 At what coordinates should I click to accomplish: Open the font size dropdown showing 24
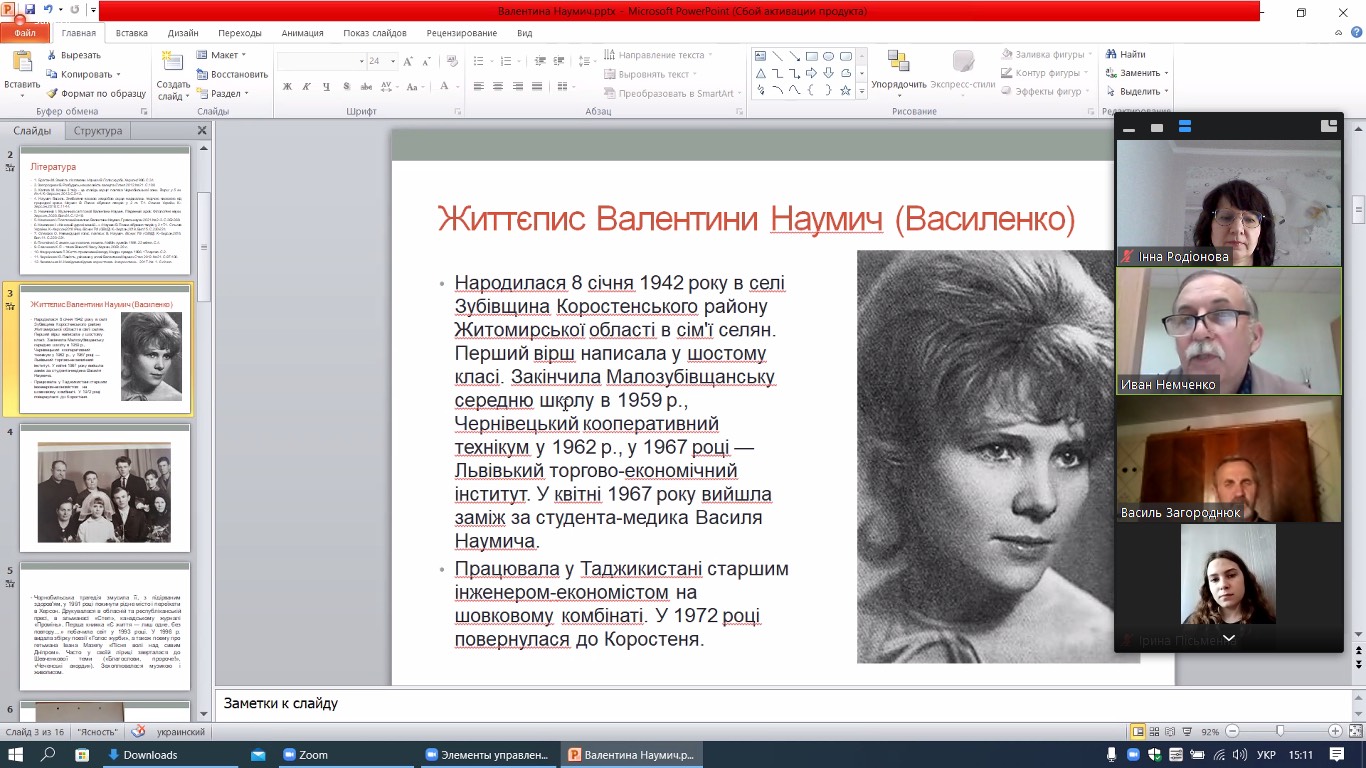(393, 61)
